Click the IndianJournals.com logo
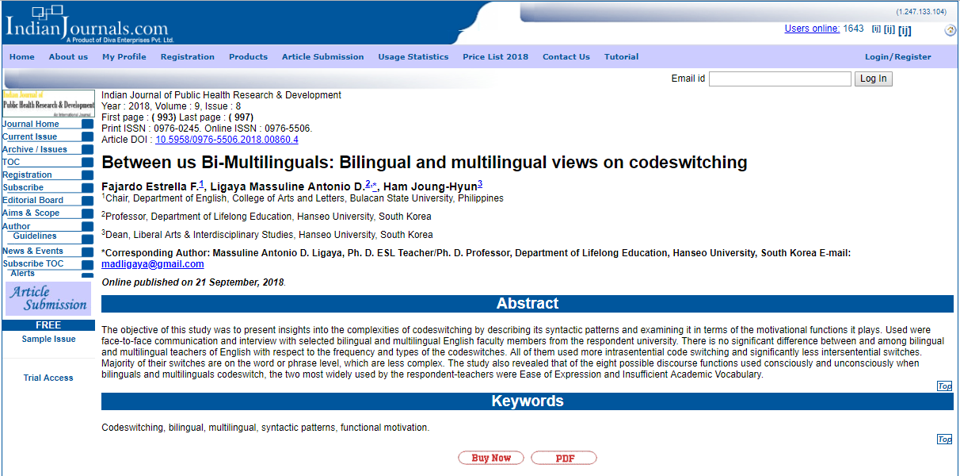 tap(89, 23)
